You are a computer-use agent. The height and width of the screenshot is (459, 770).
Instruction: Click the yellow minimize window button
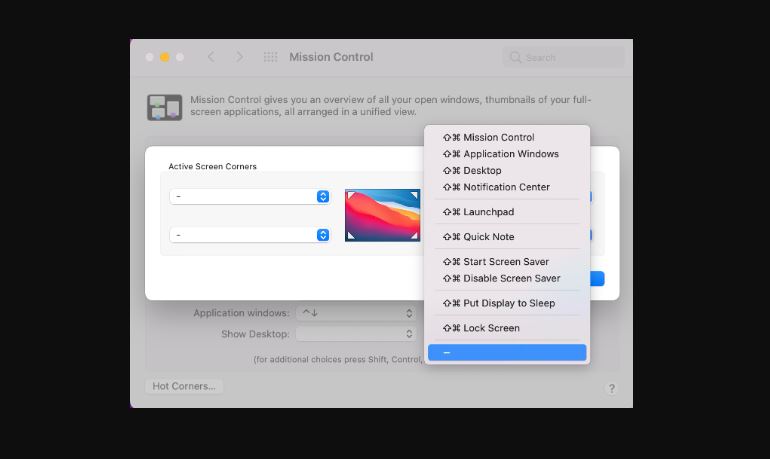point(165,57)
